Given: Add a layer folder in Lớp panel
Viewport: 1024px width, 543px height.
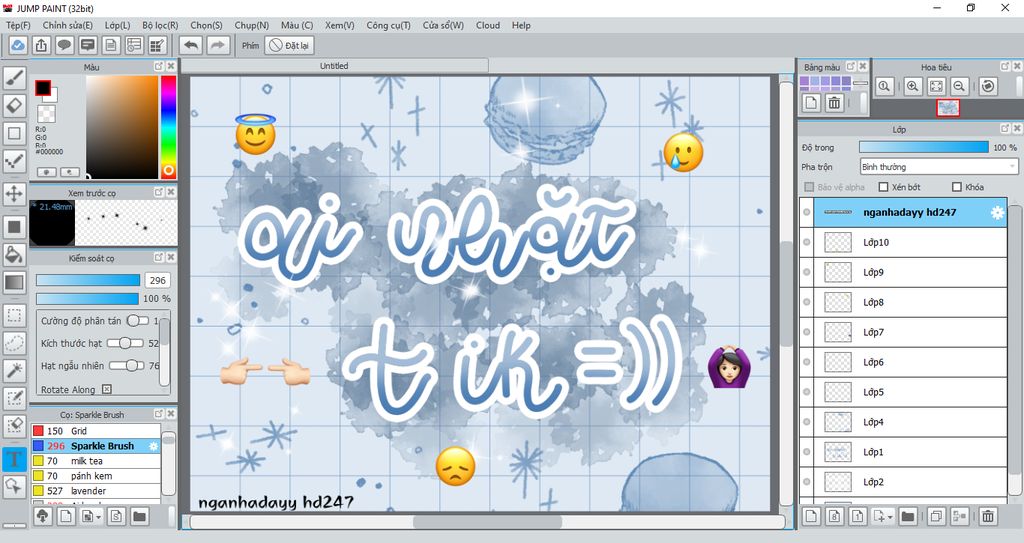Looking at the screenshot, I should pyautogui.click(x=907, y=516).
